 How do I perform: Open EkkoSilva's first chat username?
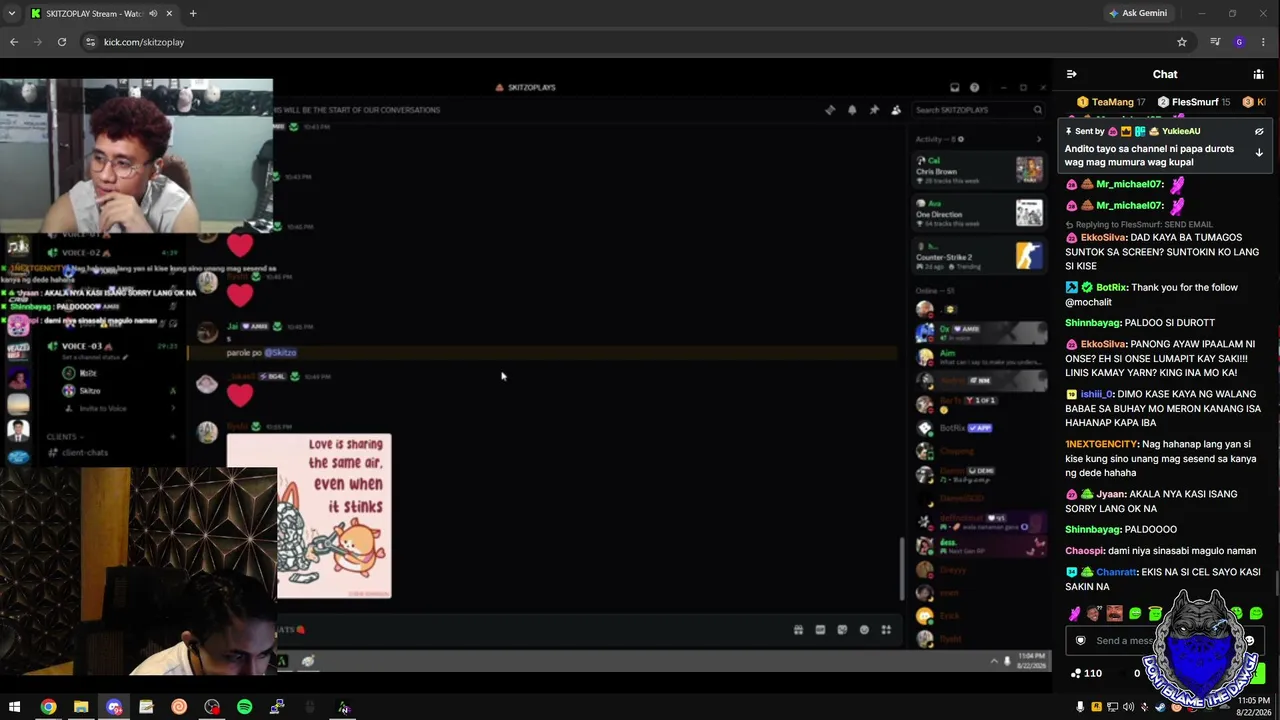click(1103, 238)
